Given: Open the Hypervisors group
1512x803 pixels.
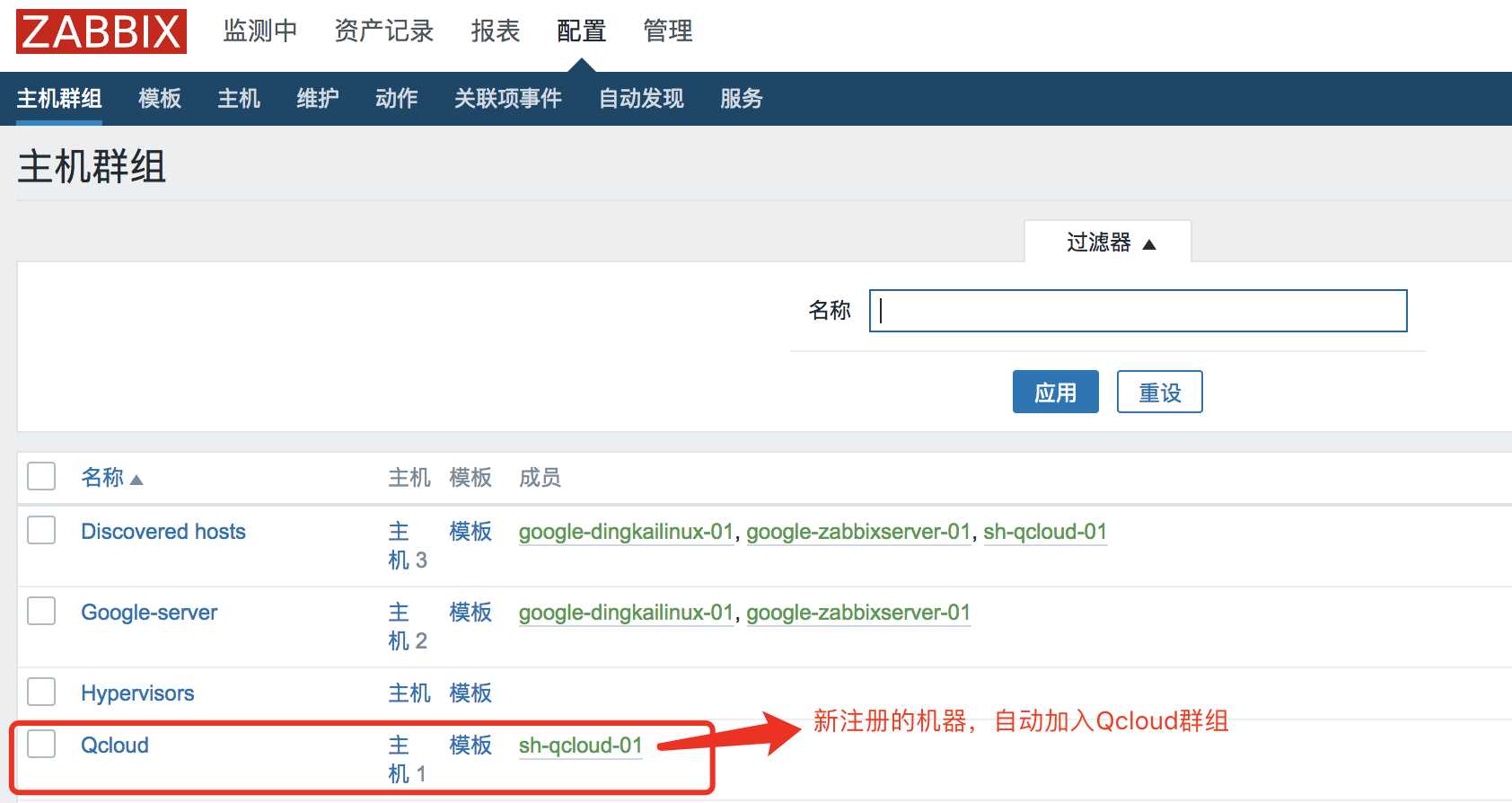Looking at the screenshot, I should click(x=137, y=693).
